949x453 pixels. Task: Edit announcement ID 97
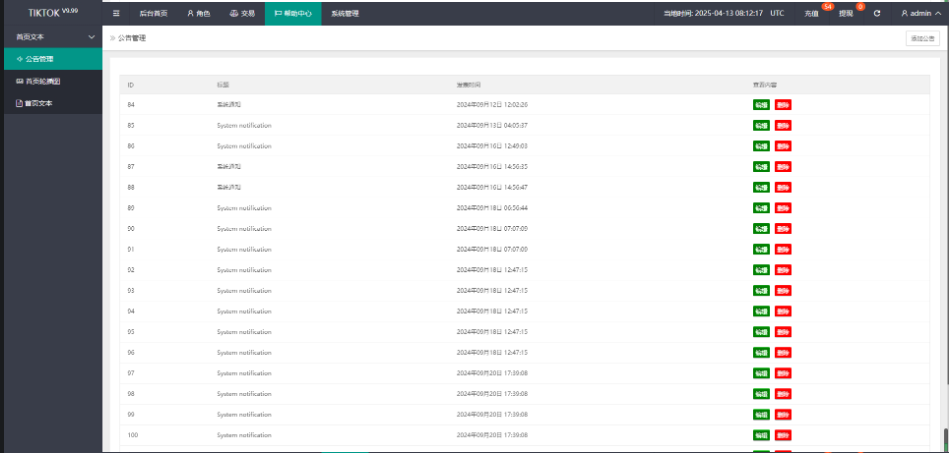761,373
